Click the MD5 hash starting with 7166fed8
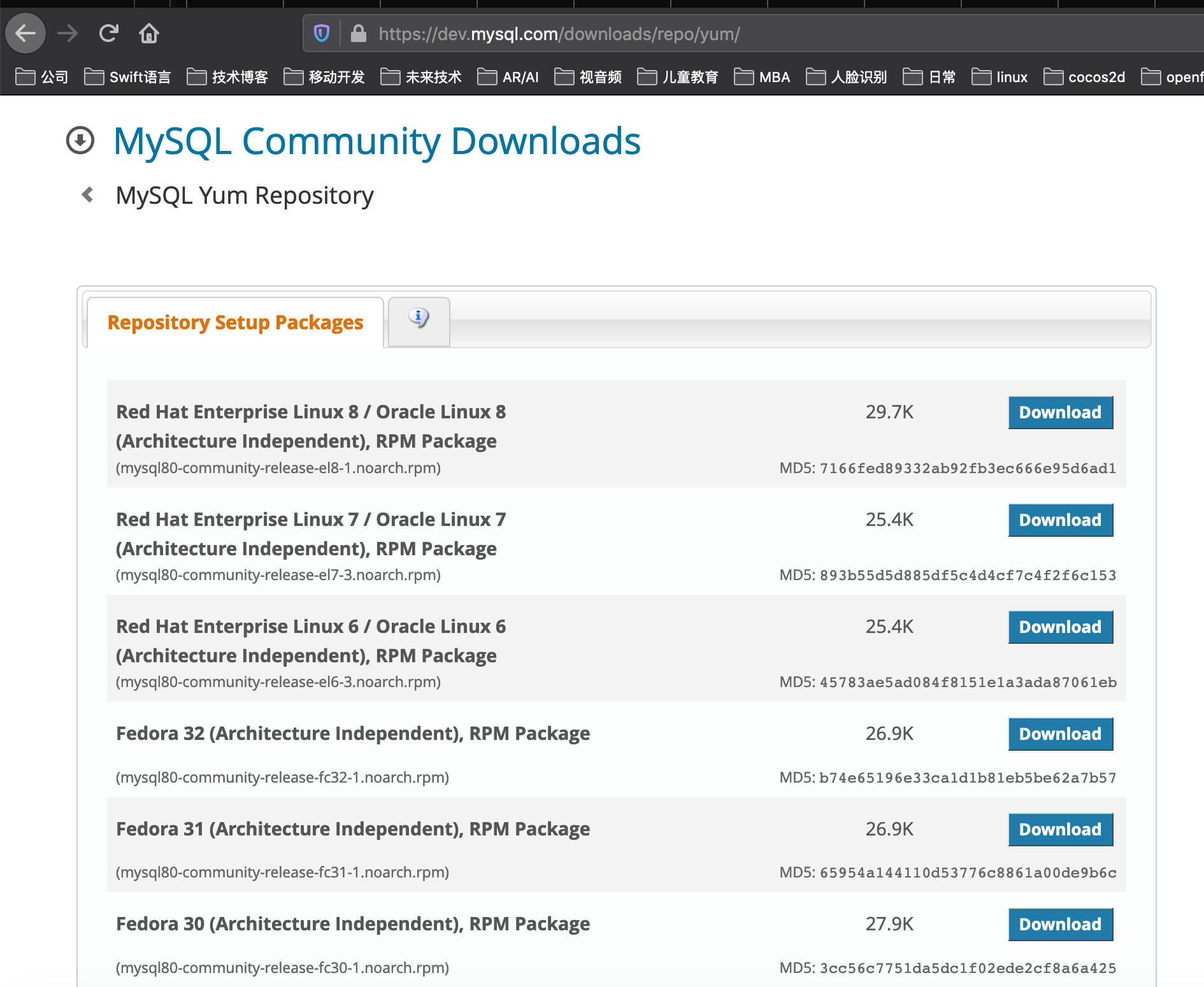Viewport: 1204px width, 987px height. pyautogui.click(x=968, y=469)
